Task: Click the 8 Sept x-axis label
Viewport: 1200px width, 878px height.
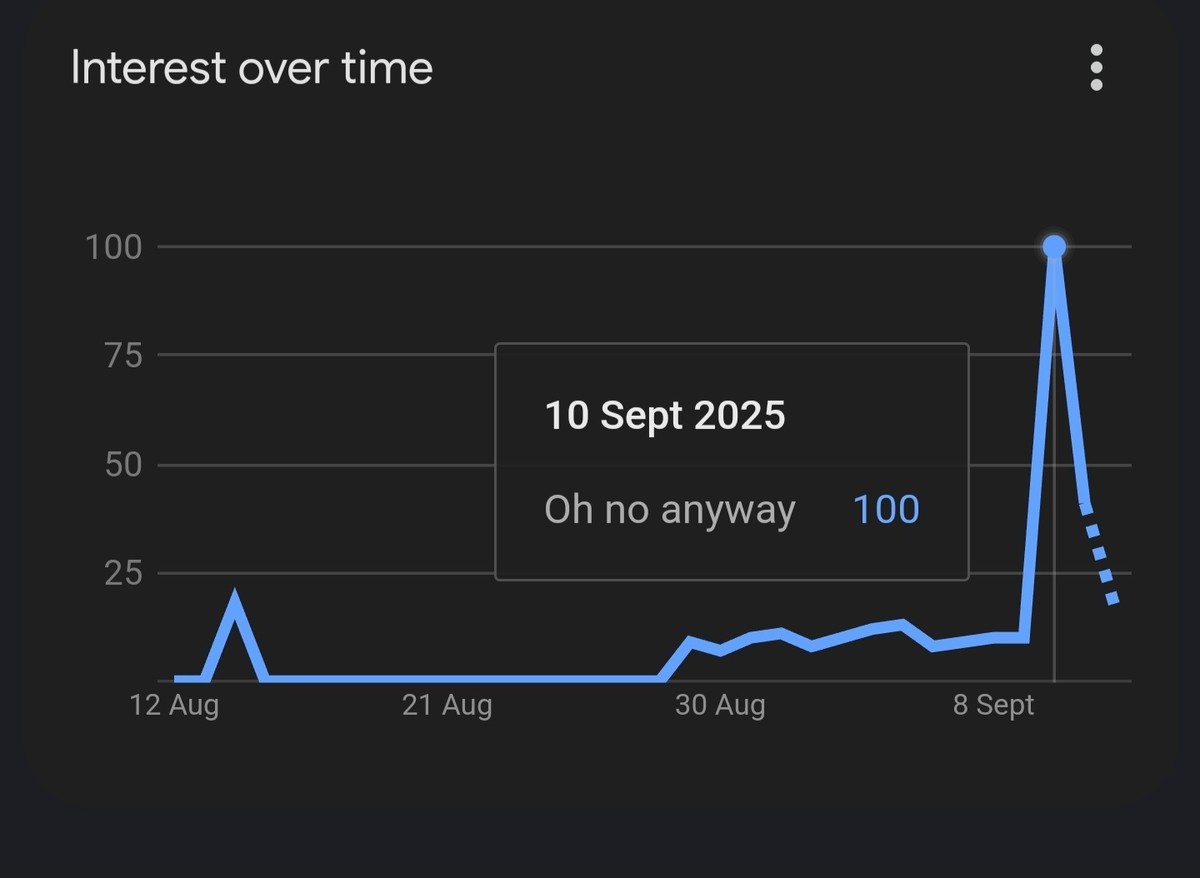Action: (x=993, y=705)
